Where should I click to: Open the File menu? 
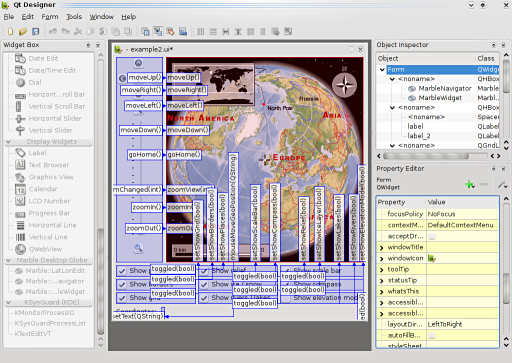click(x=9, y=17)
